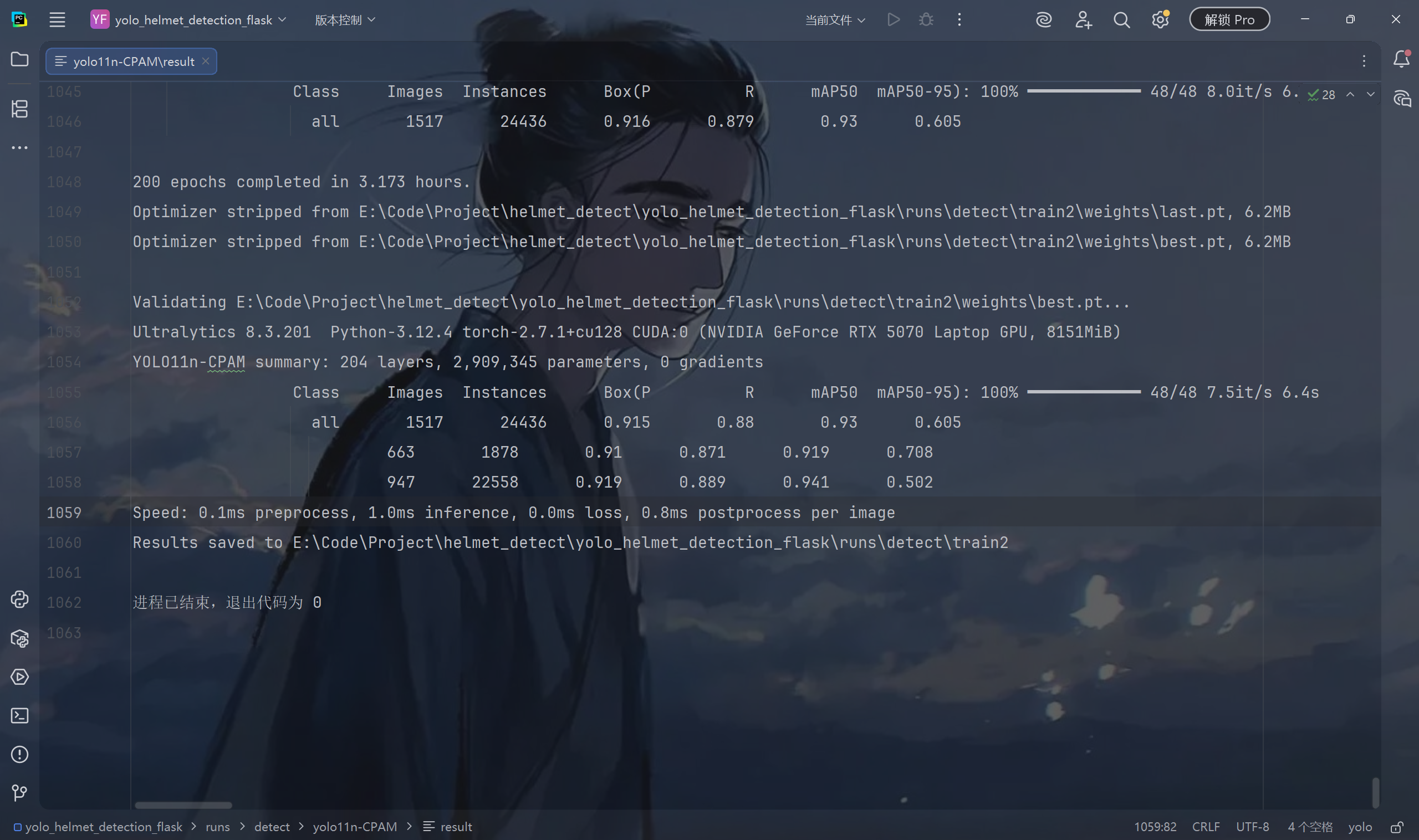Click the text "200 epochs completed in 3.173 hours."

[302, 182]
